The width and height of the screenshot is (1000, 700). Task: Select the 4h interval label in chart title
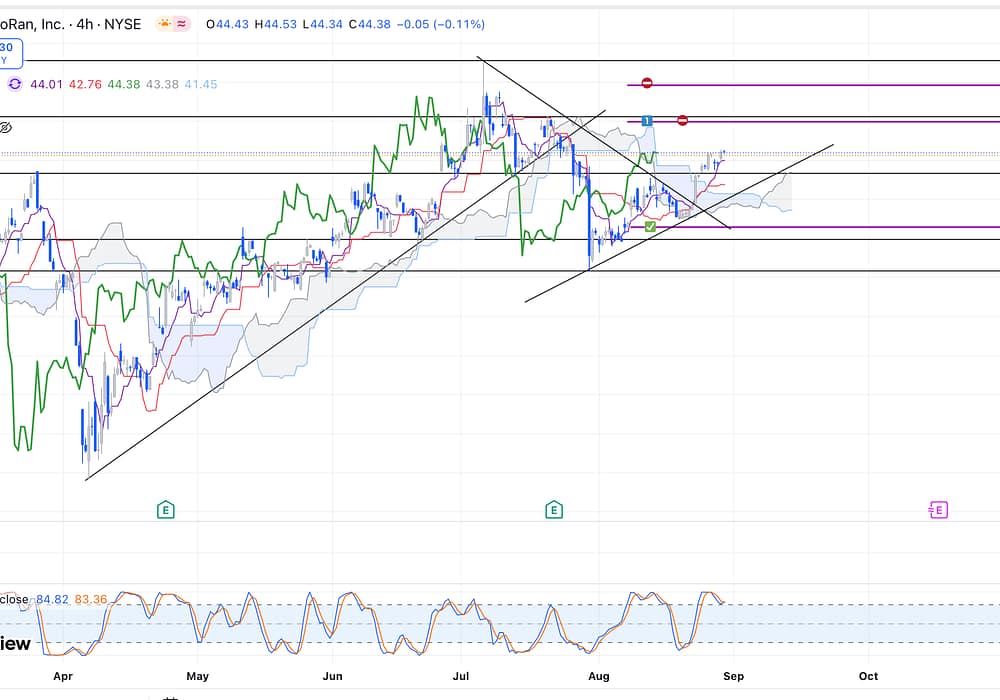tap(80, 24)
